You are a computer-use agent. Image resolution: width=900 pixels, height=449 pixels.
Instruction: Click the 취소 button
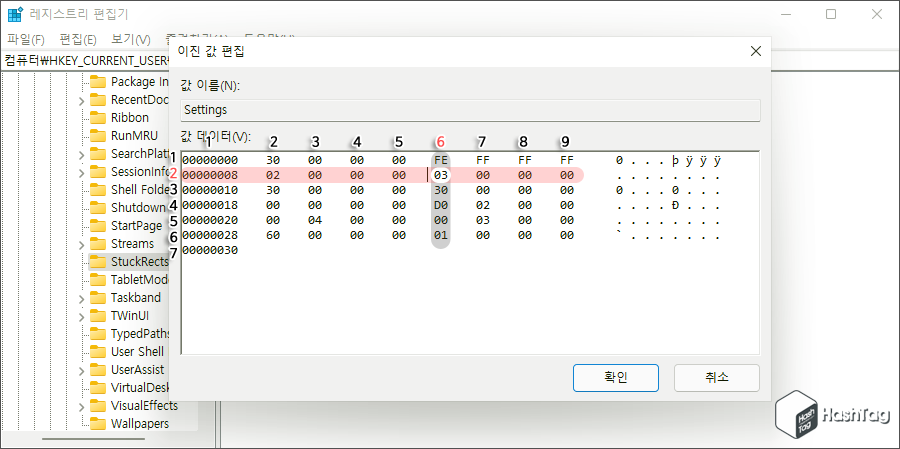point(716,378)
